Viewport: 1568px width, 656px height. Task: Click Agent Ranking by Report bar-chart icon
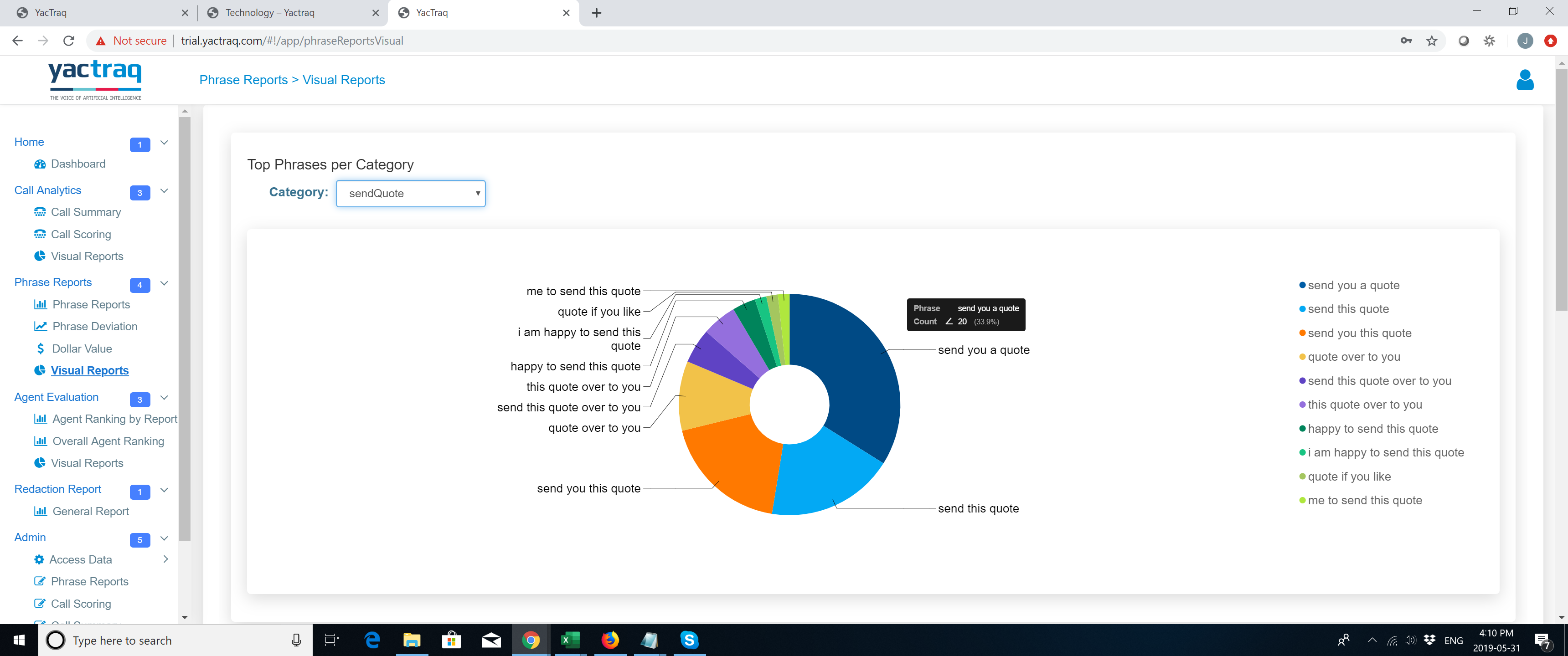pyautogui.click(x=40, y=419)
